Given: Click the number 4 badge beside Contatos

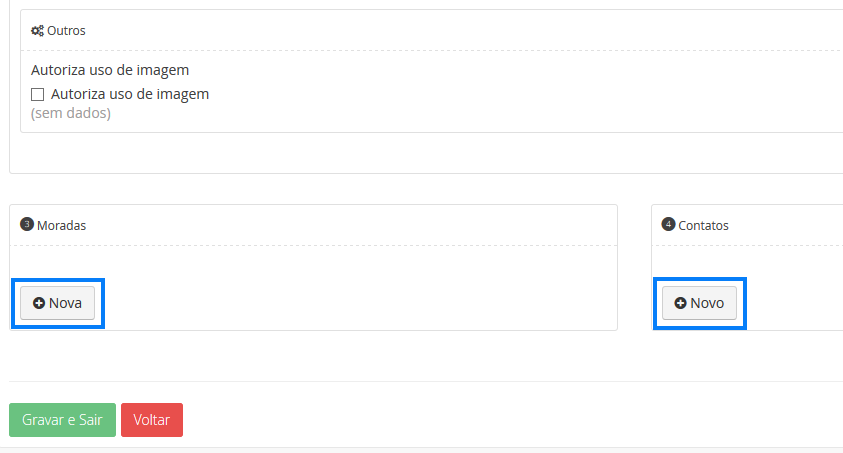Looking at the screenshot, I should coord(668,224).
